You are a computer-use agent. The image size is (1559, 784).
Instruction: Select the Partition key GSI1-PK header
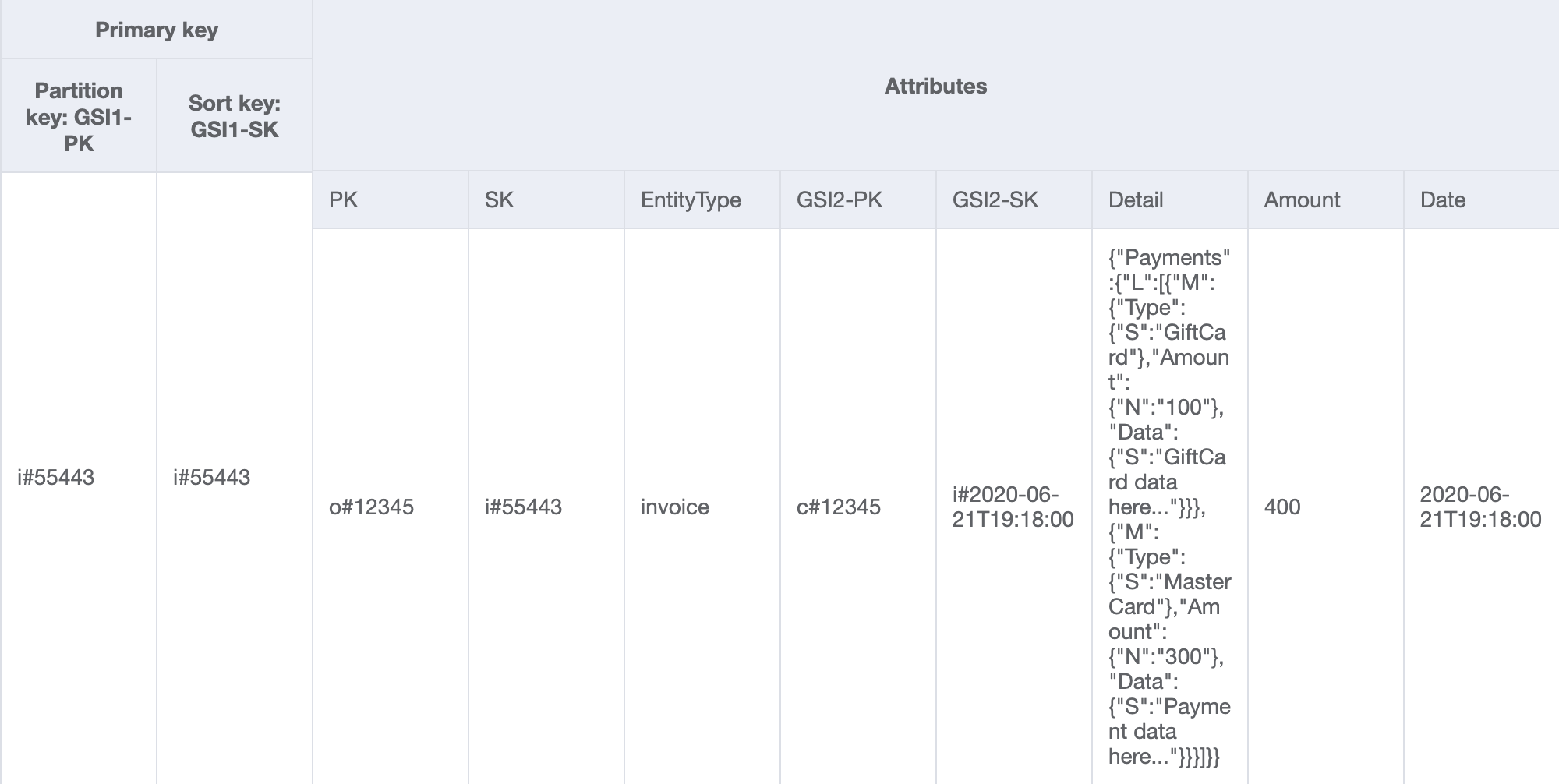click(x=78, y=116)
